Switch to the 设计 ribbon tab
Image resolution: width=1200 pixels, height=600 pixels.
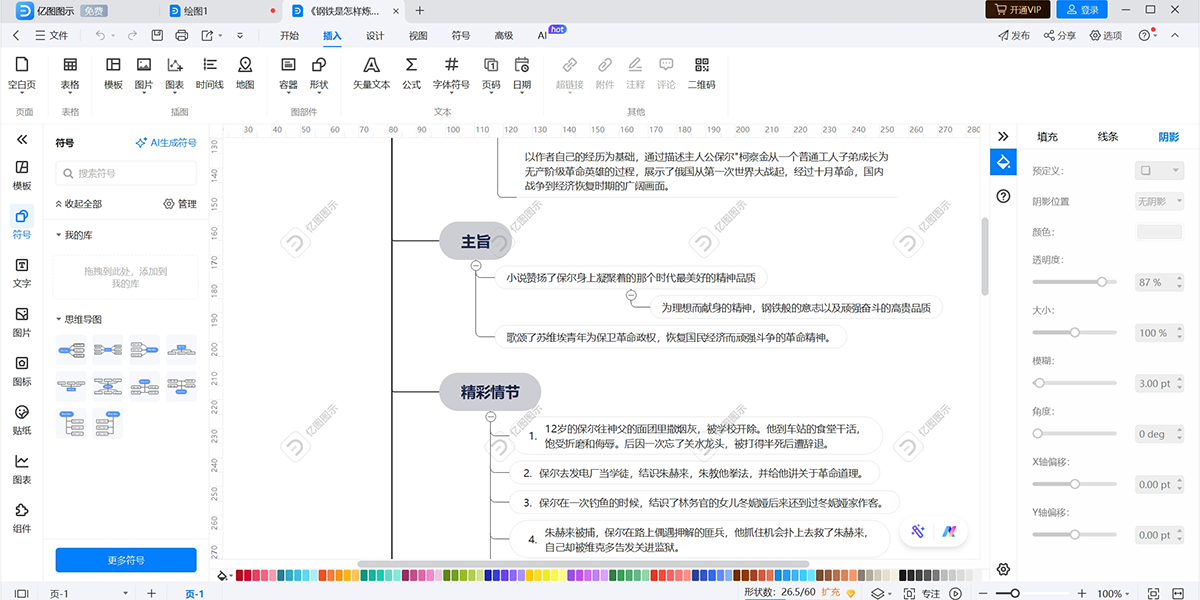click(375, 35)
